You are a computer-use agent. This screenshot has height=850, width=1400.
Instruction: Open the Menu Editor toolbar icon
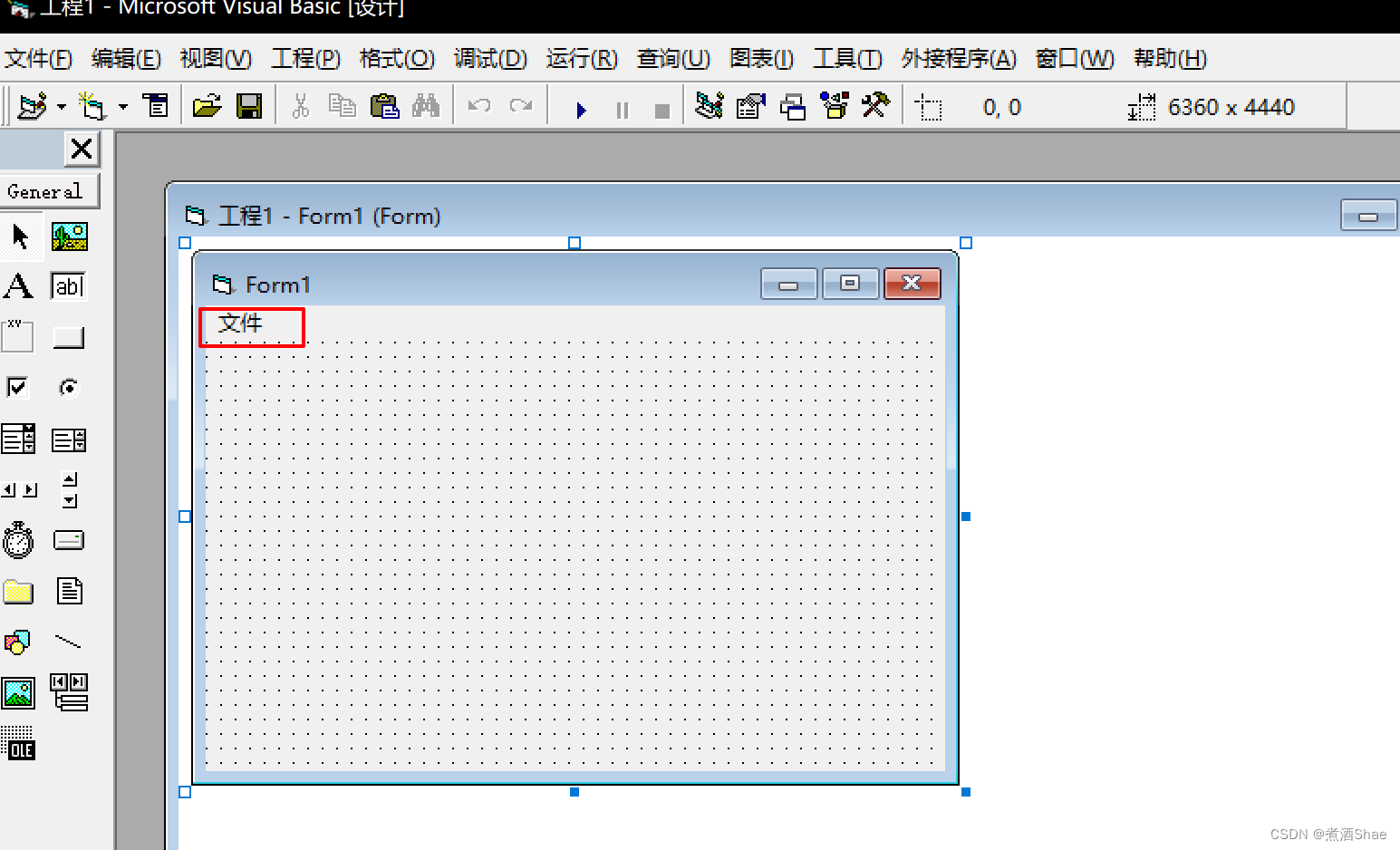click(157, 105)
